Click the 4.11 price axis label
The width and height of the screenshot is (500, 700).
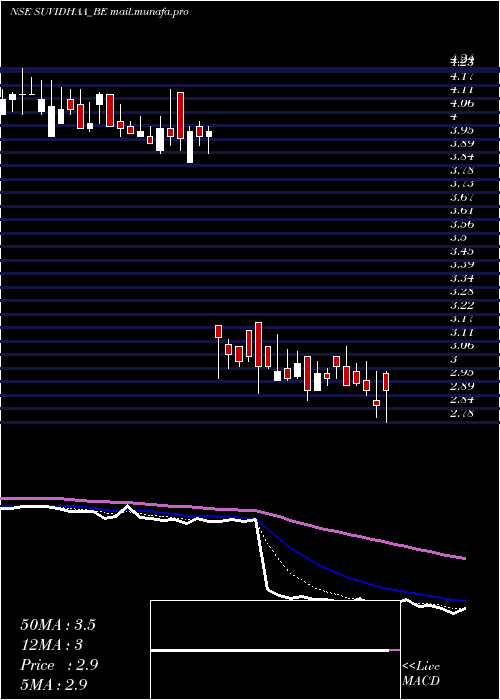pos(462,90)
